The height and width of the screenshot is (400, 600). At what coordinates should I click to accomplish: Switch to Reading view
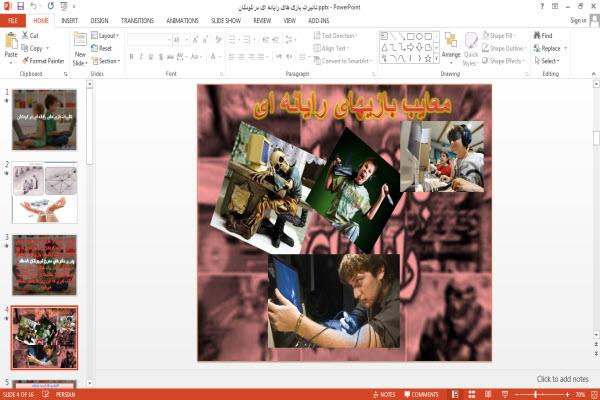click(x=488, y=394)
